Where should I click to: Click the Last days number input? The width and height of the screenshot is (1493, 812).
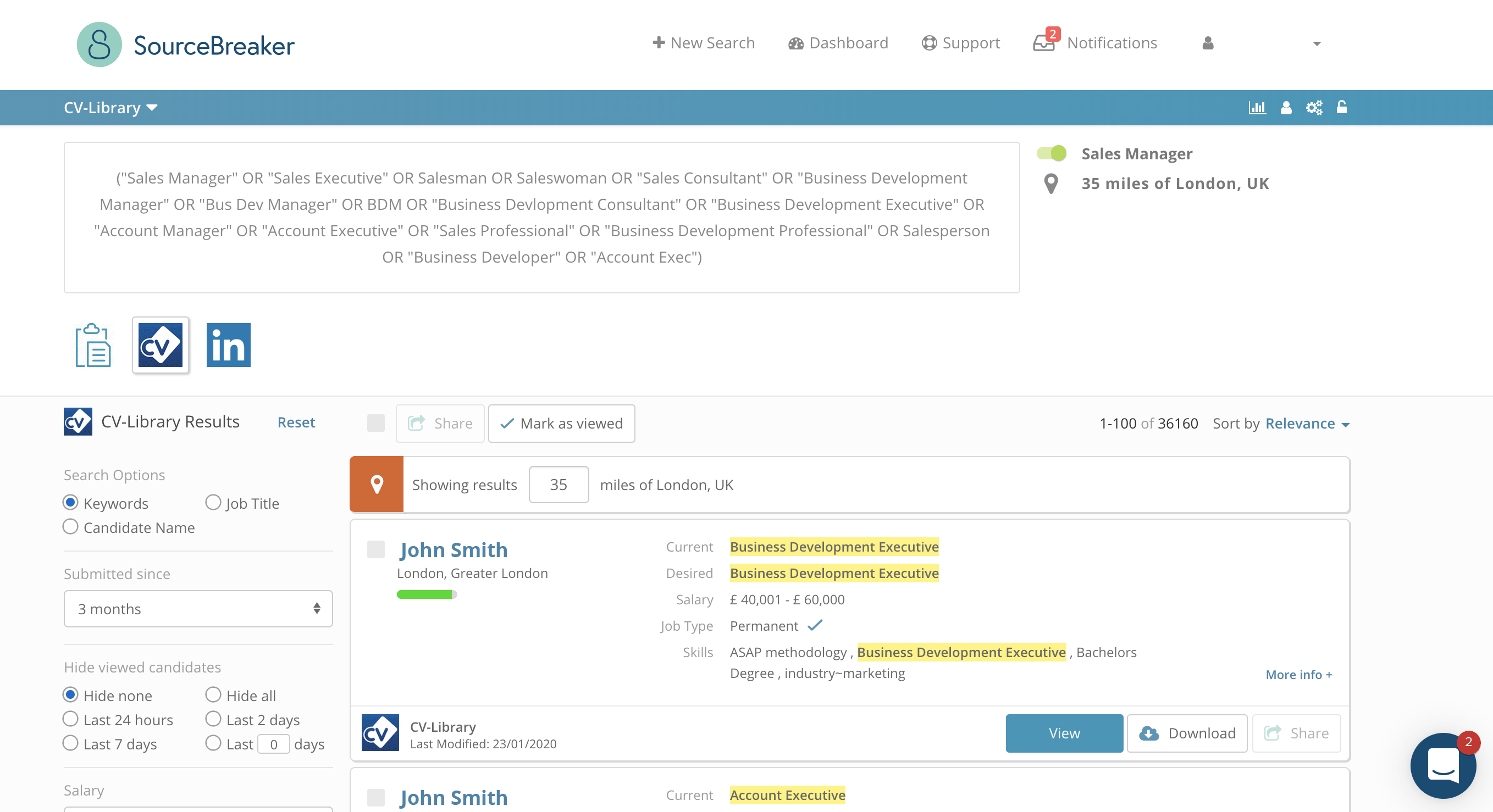(x=274, y=744)
